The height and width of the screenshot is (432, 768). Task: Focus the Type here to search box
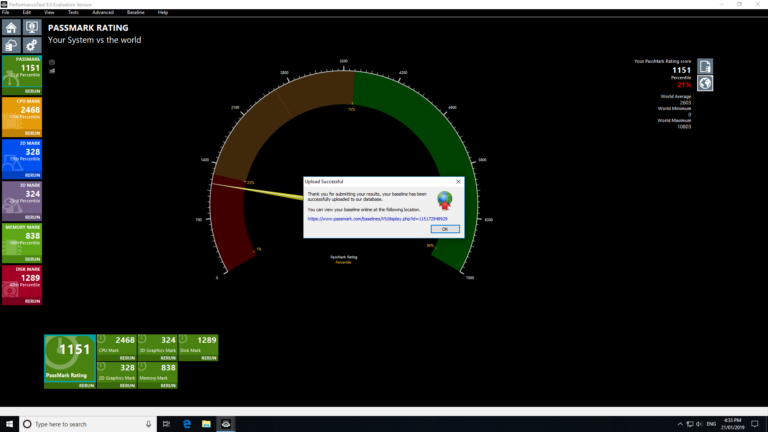click(88, 424)
